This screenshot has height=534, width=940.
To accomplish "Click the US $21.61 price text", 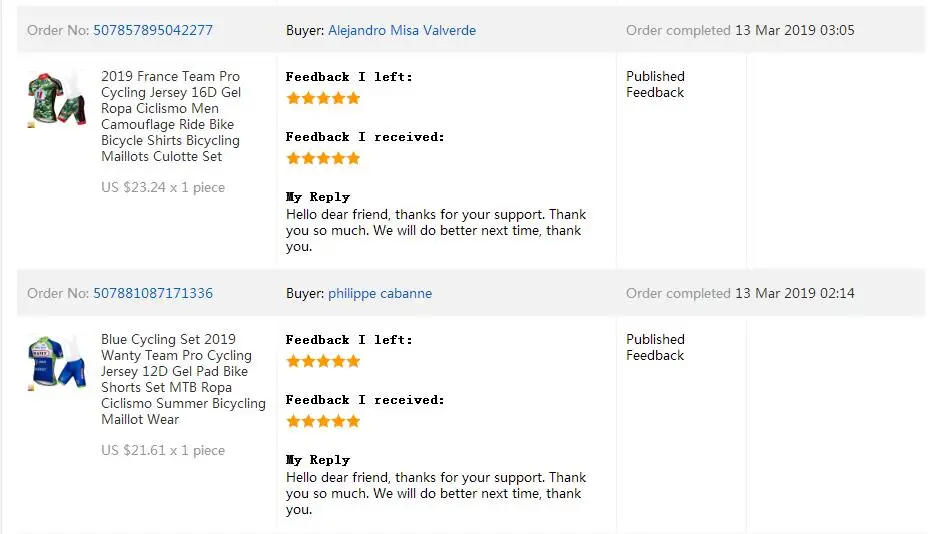I will [163, 450].
